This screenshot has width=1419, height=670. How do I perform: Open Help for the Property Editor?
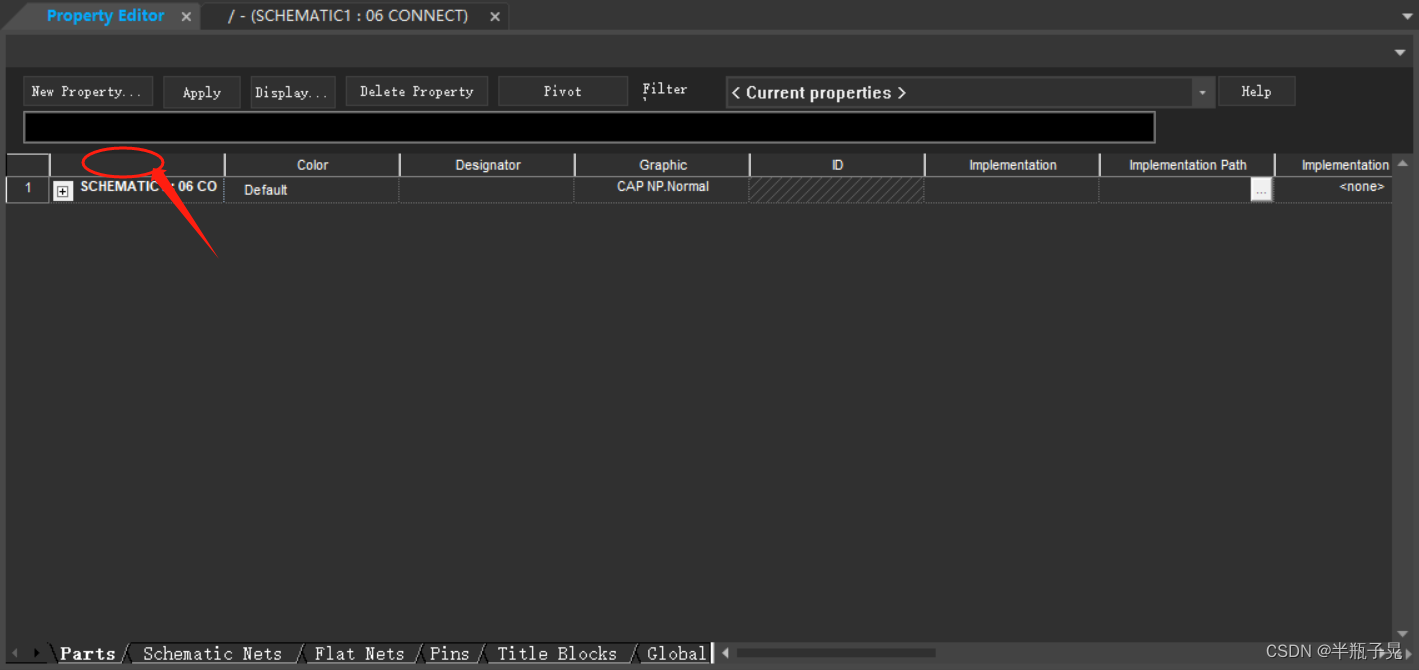click(1256, 92)
